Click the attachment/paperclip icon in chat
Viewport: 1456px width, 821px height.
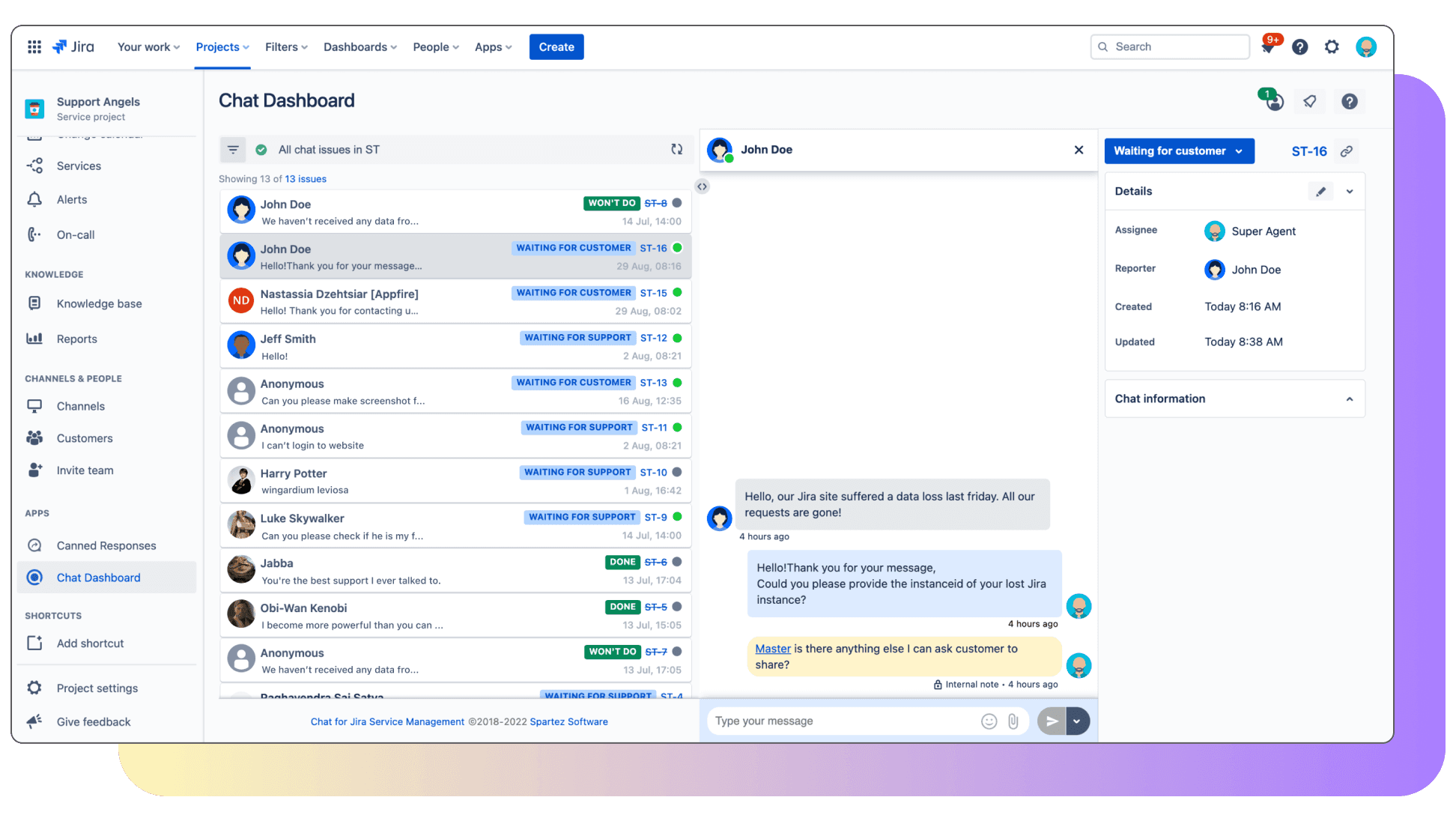1013,721
